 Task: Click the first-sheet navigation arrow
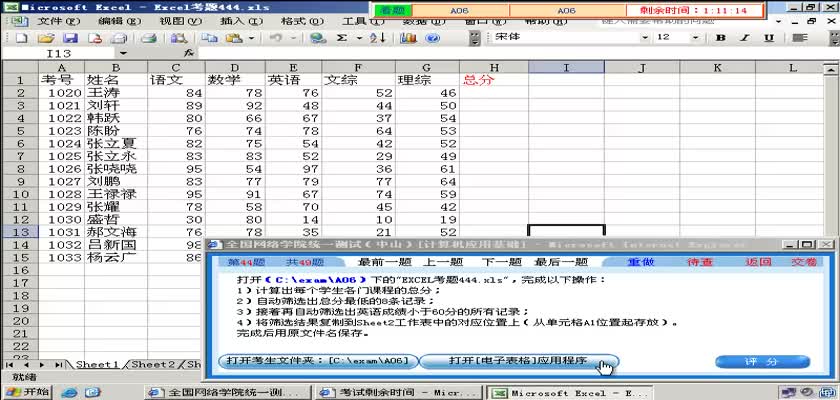click(x=10, y=365)
